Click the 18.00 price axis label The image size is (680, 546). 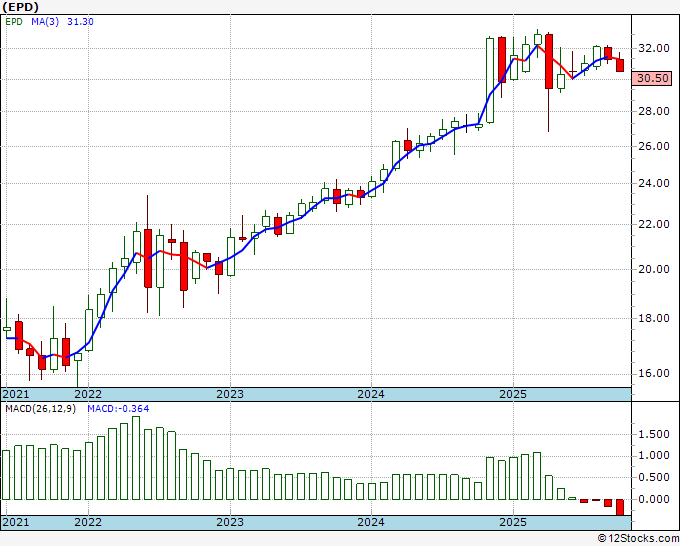[653, 318]
